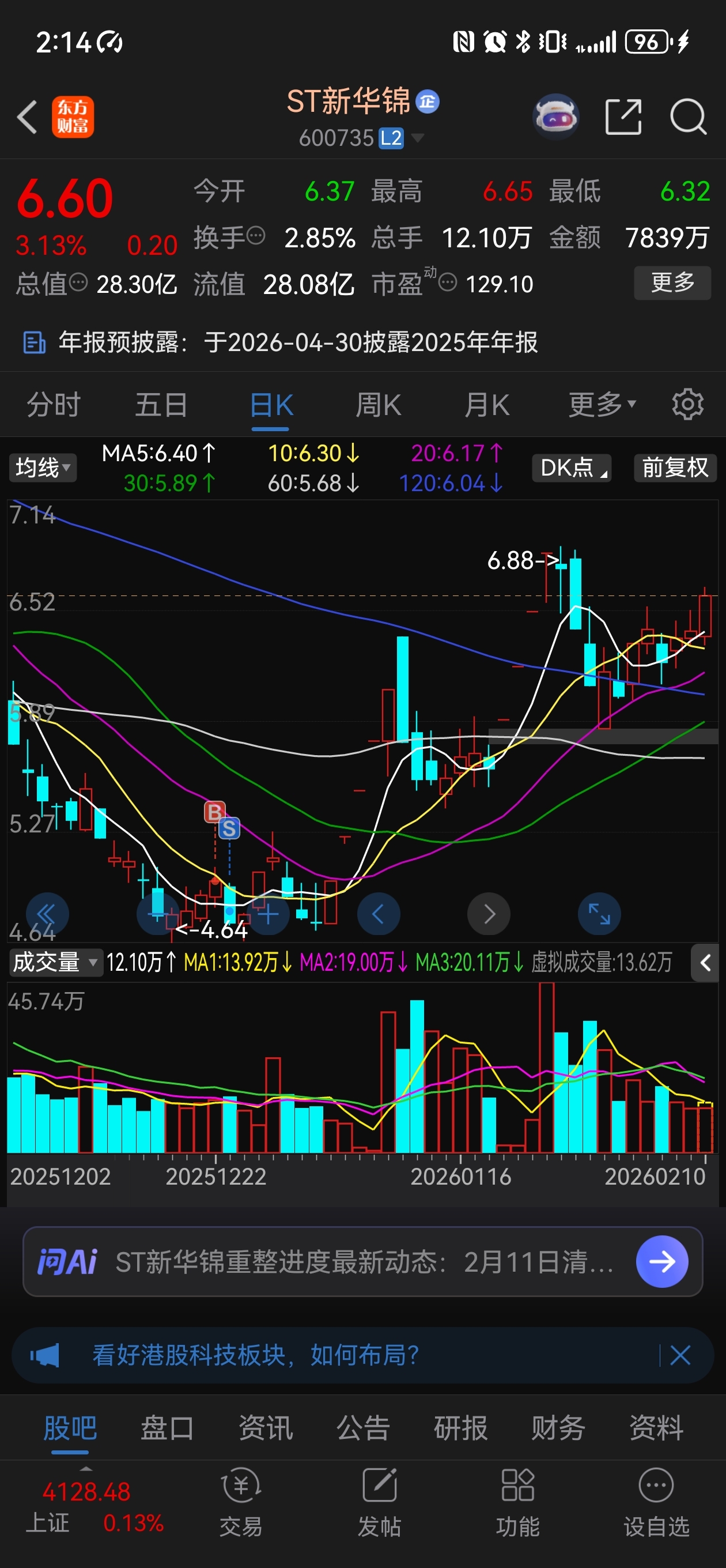This screenshot has width=726, height=1568.
Task: Select the 日K tab
Action: click(x=271, y=404)
